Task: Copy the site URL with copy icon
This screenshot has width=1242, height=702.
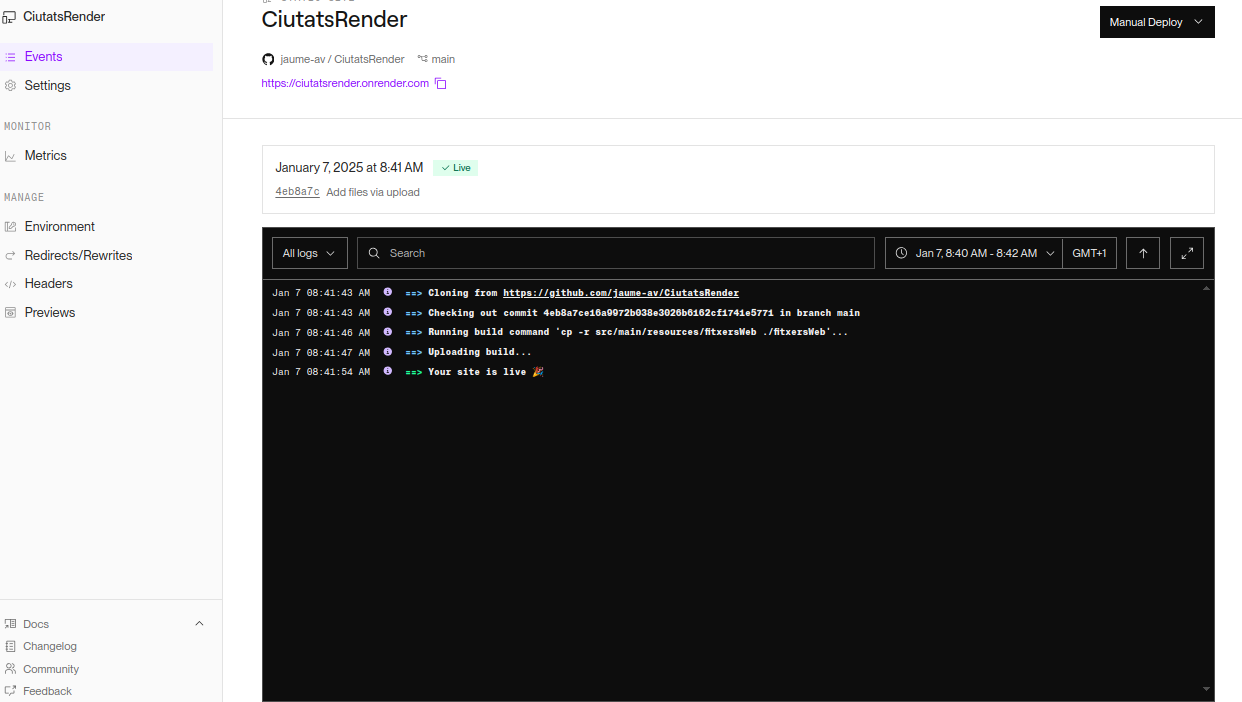Action: (x=441, y=84)
